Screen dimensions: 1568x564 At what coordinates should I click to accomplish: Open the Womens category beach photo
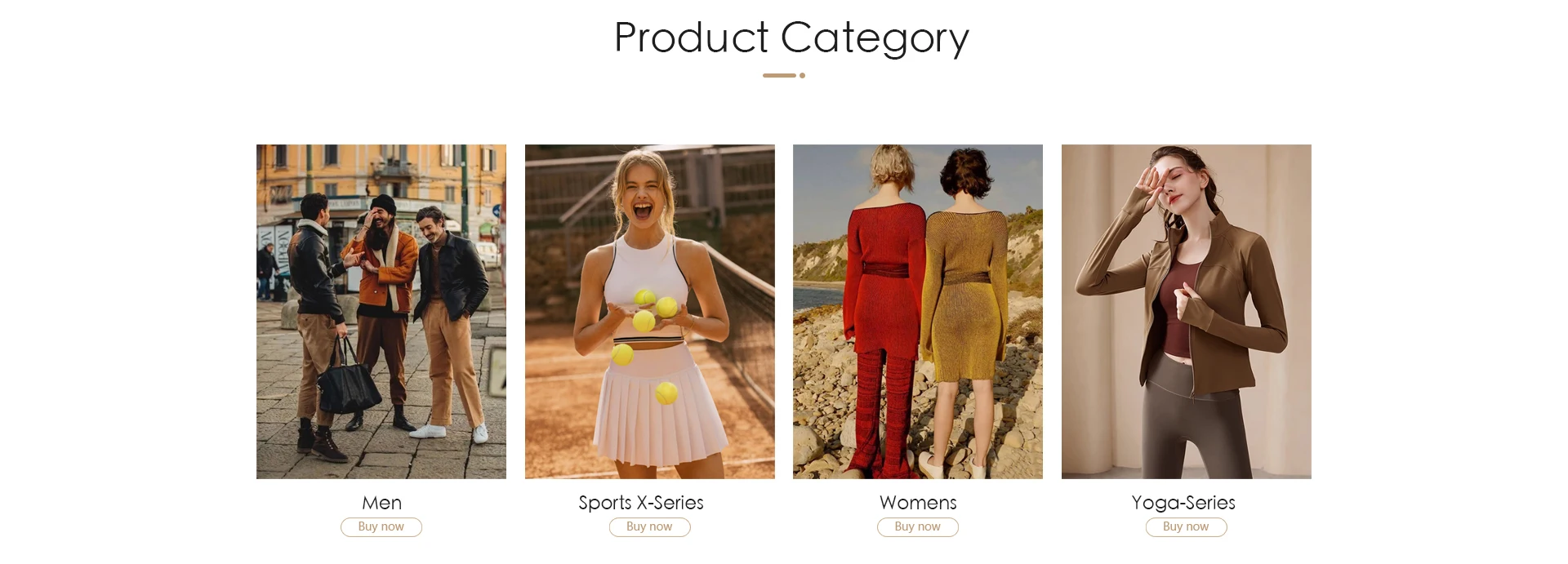(x=918, y=312)
